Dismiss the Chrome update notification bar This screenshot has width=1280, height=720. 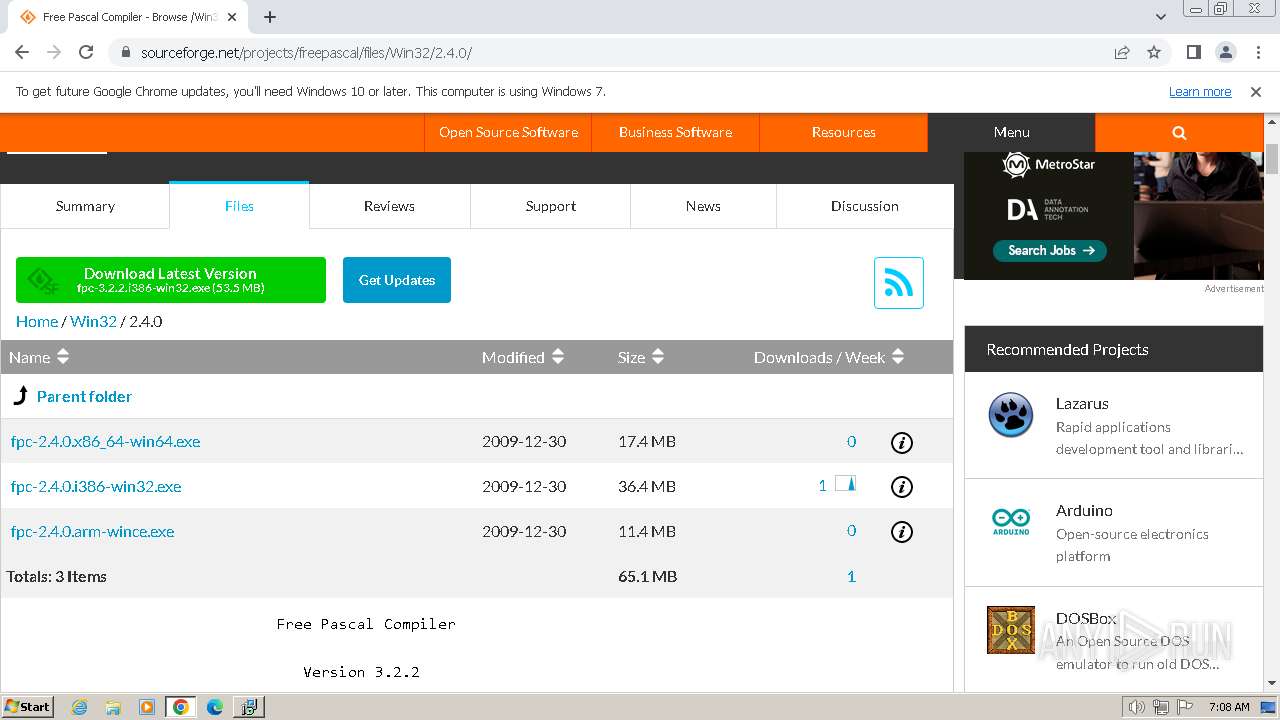(1256, 91)
